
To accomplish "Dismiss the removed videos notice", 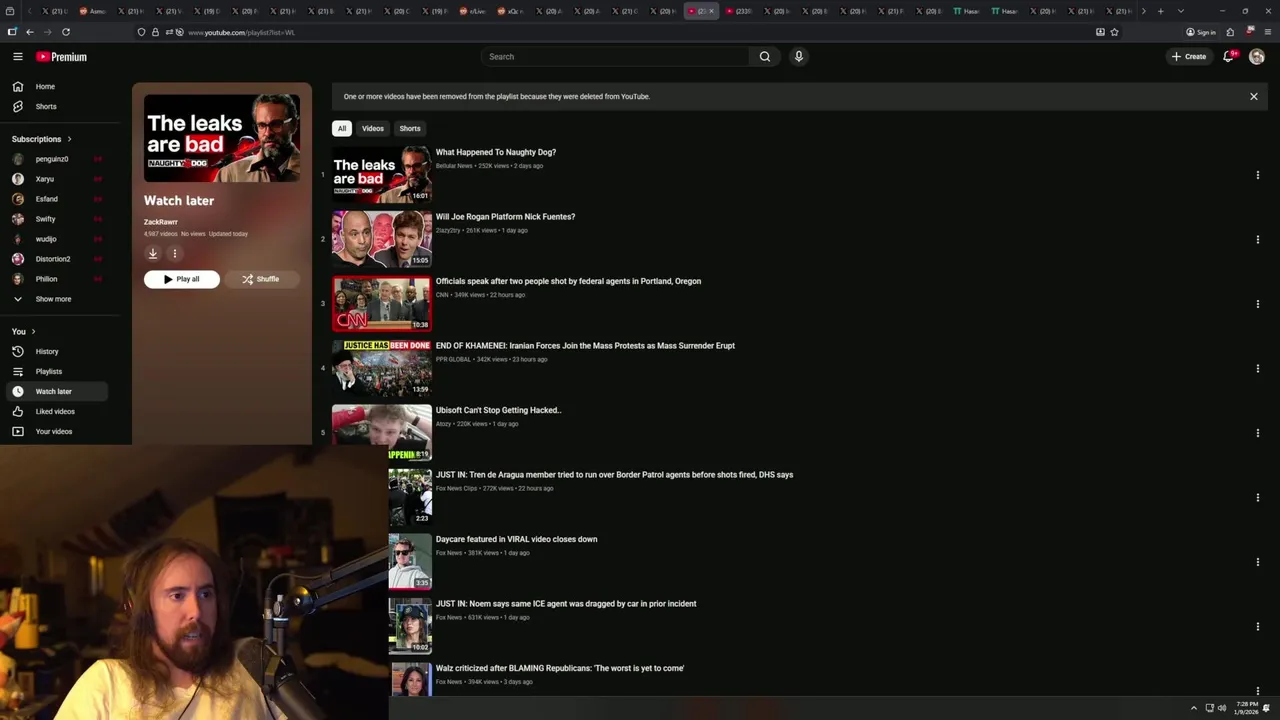I will (1253, 97).
